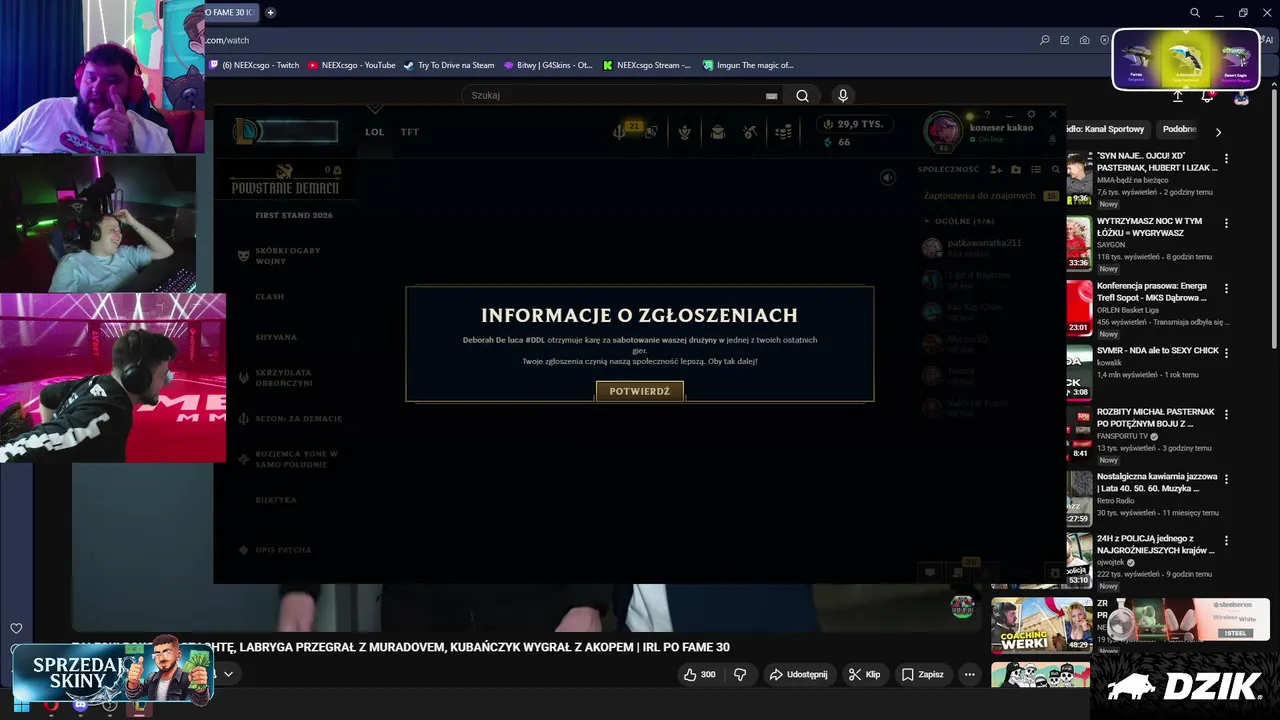Image resolution: width=1280 pixels, height=720 pixels.
Task: Open menu for SYN NAJE.. OJCU video
Action: [1227, 158]
